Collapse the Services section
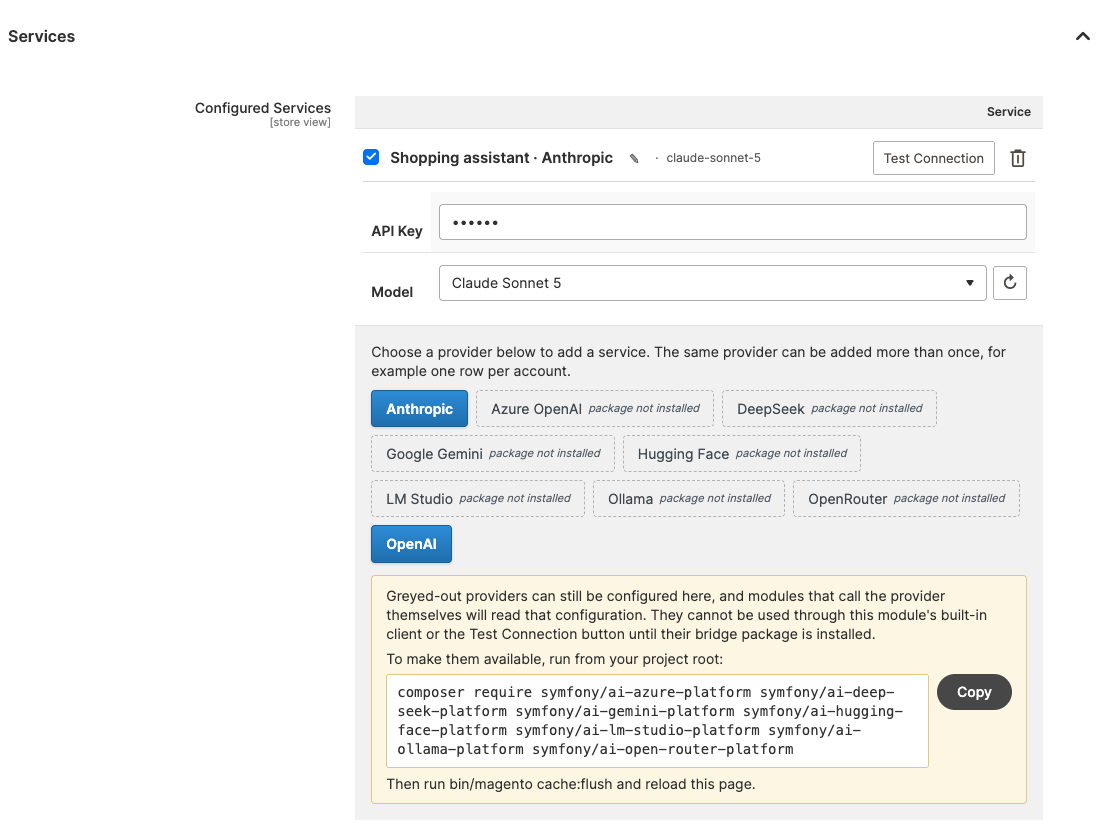This screenshot has height=832, width=1099. (1082, 36)
